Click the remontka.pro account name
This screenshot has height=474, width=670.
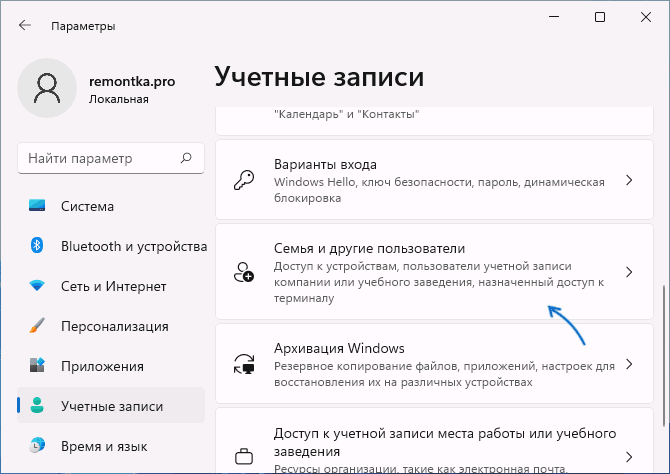[x=132, y=81]
